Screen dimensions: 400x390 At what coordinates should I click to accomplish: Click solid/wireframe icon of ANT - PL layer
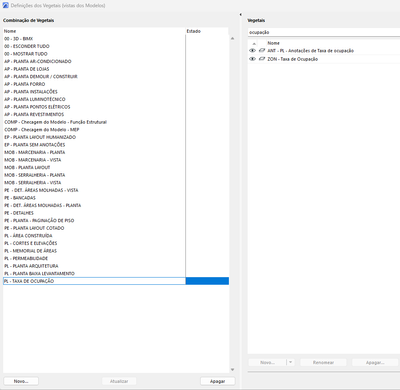(262, 51)
